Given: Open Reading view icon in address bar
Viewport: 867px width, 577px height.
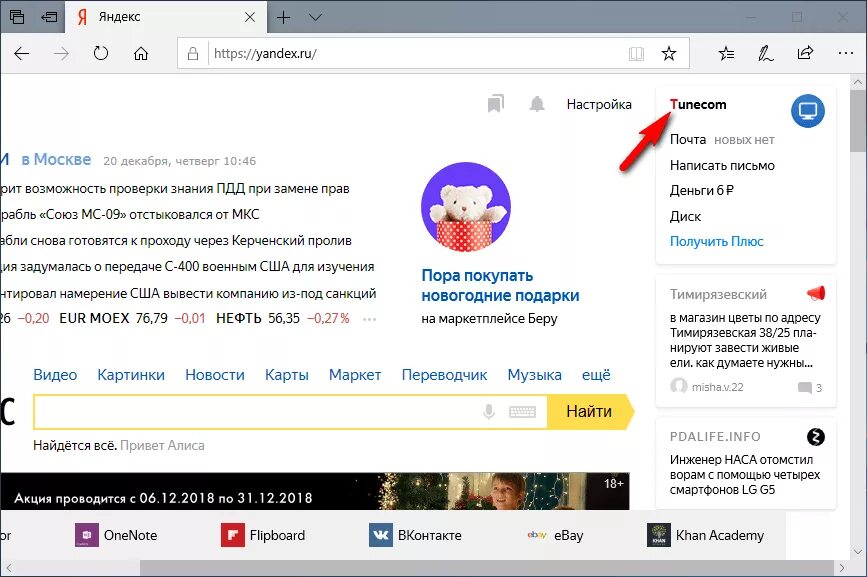Looking at the screenshot, I should pos(636,54).
